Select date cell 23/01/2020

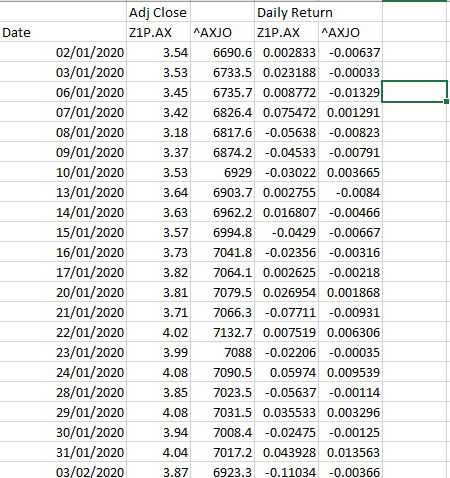(63, 352)
